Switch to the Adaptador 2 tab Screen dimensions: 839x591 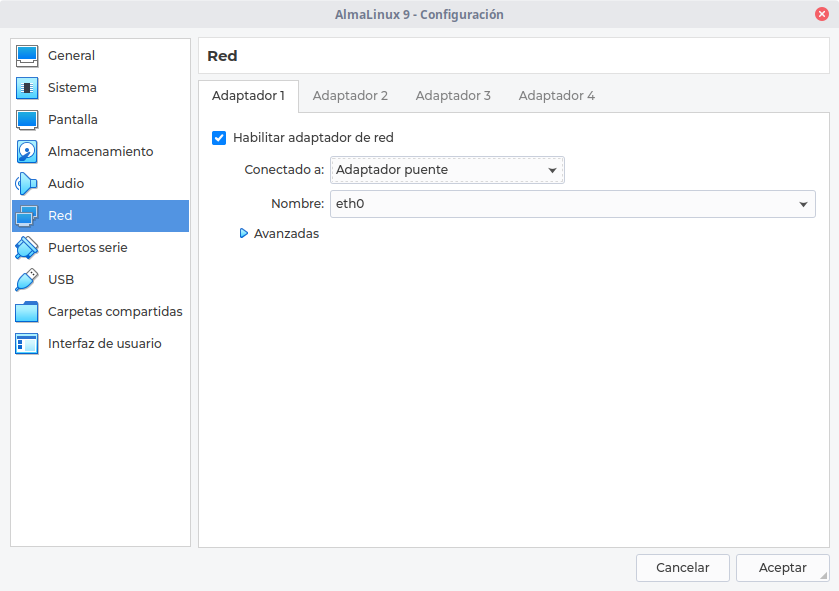tap(350, 96)
